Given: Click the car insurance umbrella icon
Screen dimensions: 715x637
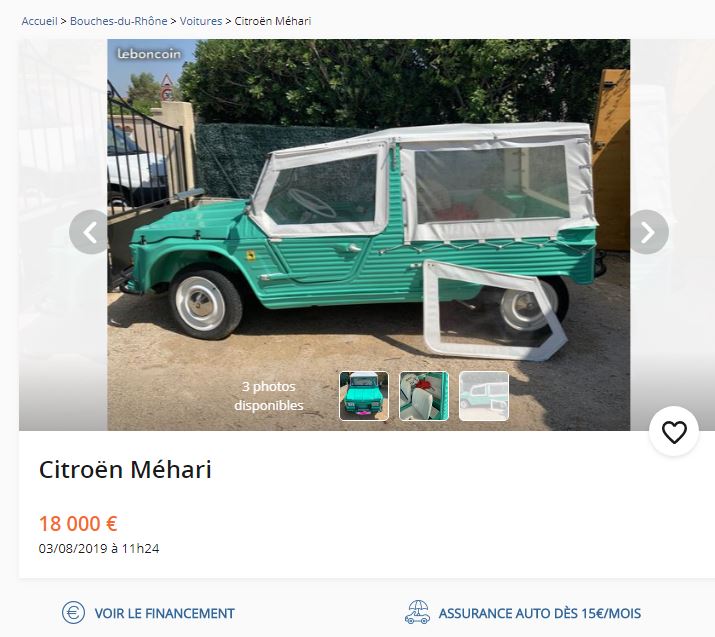Looking at the screenshot, I should click(417, 612).
